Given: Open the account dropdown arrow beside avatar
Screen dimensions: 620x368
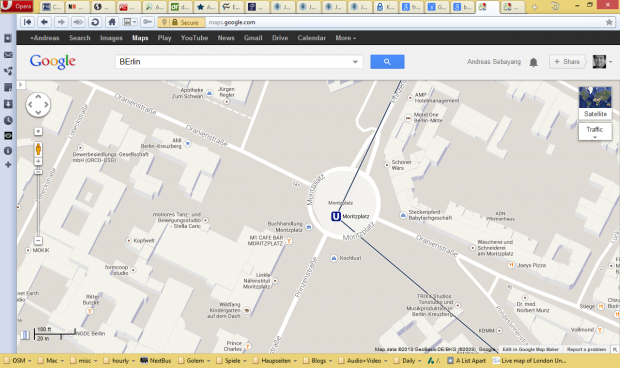Looking at the screenshot, I should 611,62.
